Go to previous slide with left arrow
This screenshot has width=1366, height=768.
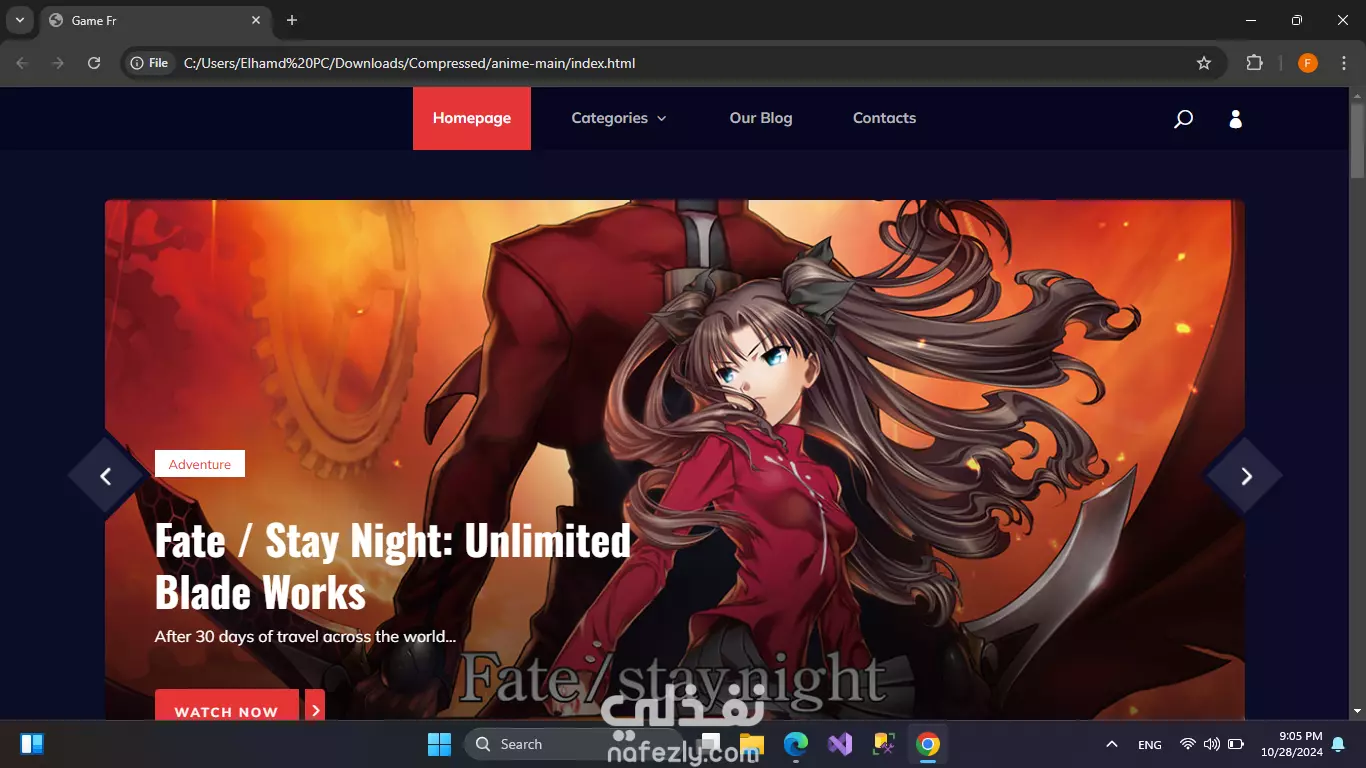click(x=106, y=476)
